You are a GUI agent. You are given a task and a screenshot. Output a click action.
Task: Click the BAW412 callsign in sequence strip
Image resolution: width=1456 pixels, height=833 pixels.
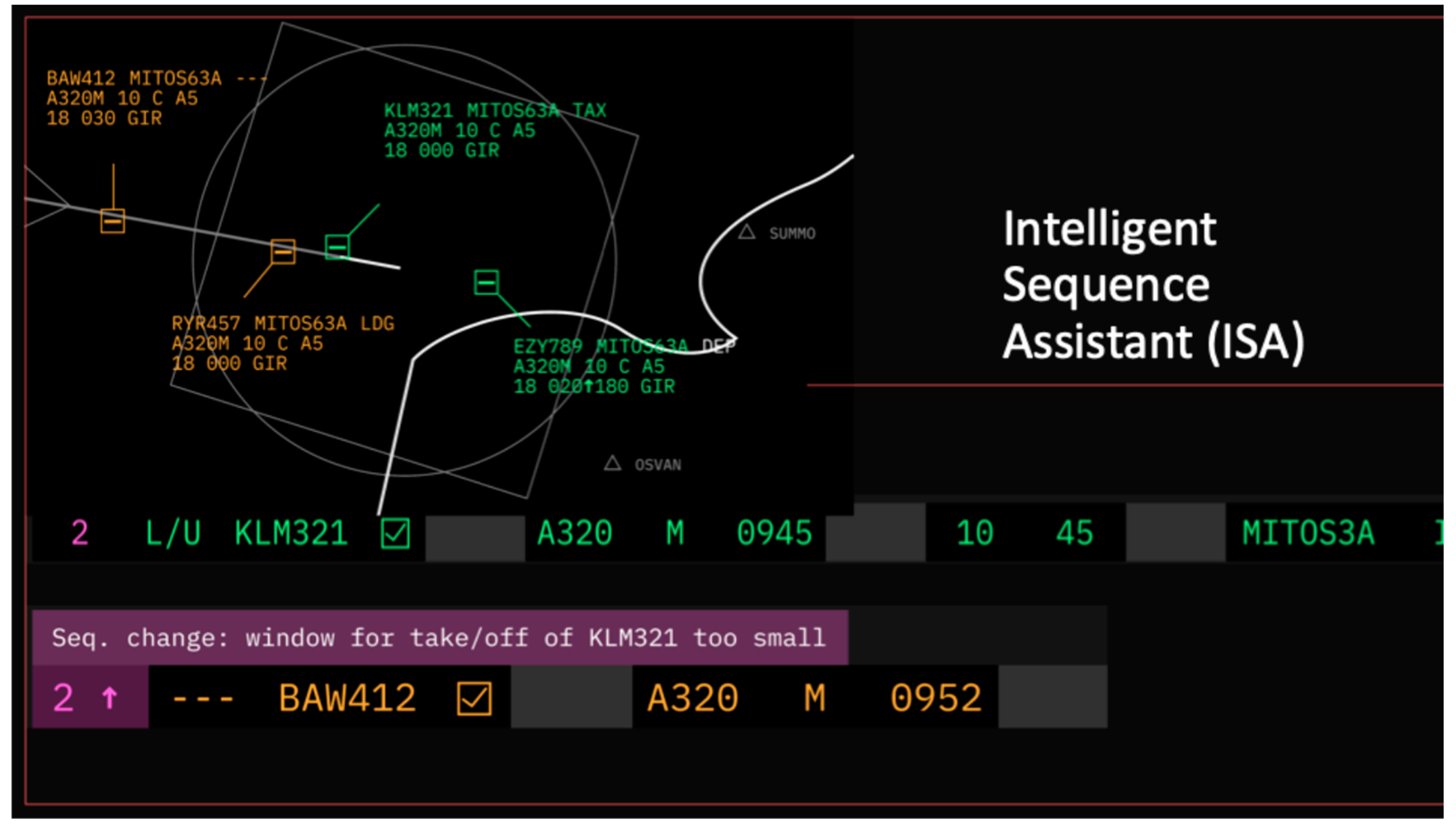tap(347, 698)
